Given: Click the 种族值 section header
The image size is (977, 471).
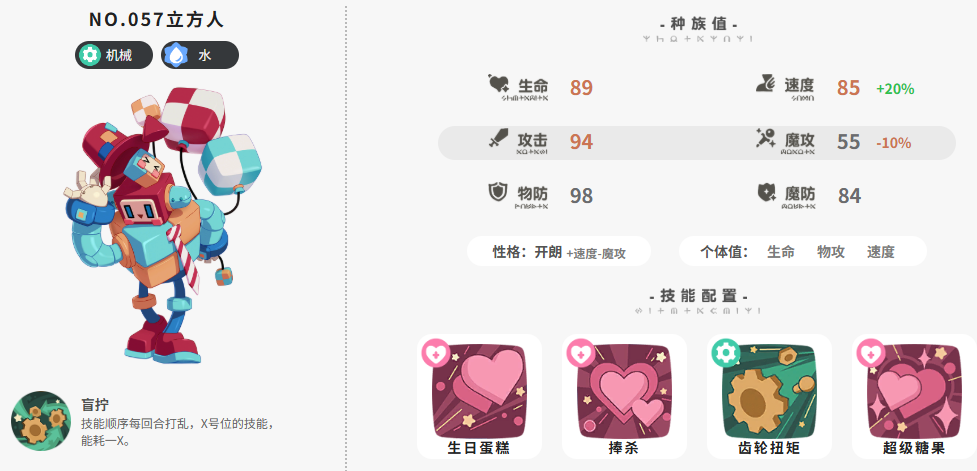Looking at the screenshot, I should tap(698, 24).
